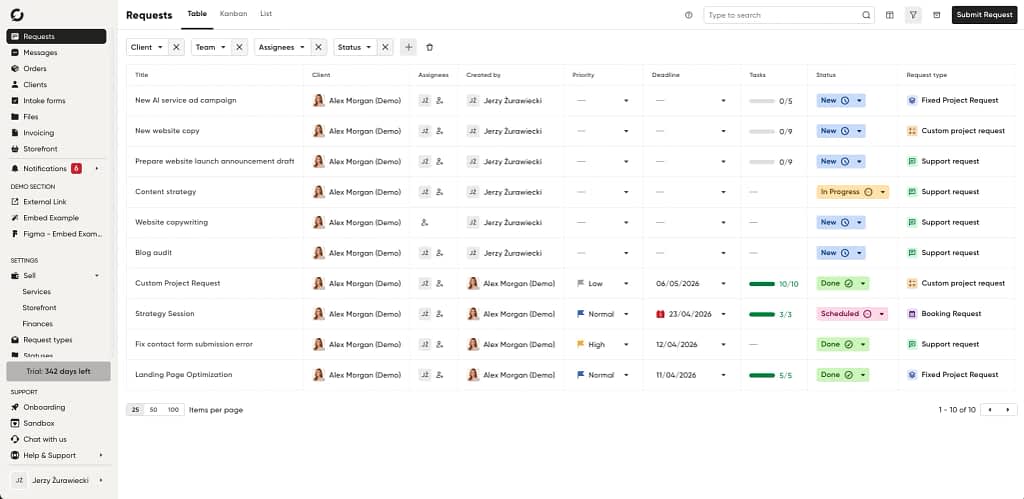Click the External Link icon
This screenshot has width=1024, height=499.
pos(15,202)
